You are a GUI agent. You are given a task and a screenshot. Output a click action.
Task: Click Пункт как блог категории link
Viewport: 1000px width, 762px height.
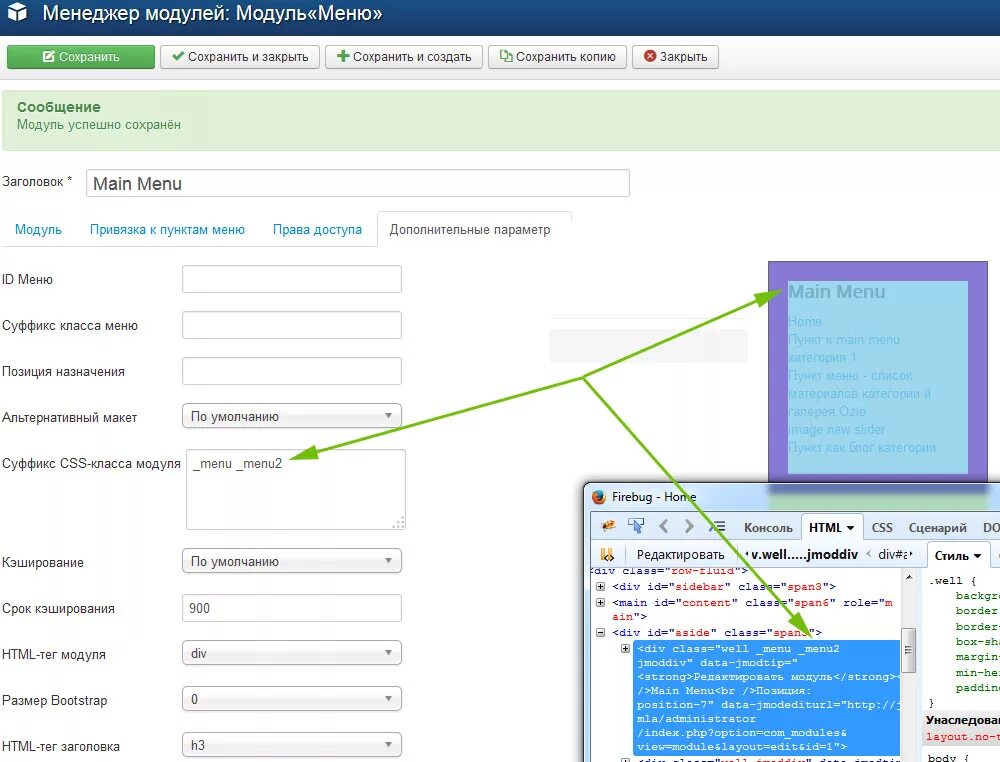(862, 447)
